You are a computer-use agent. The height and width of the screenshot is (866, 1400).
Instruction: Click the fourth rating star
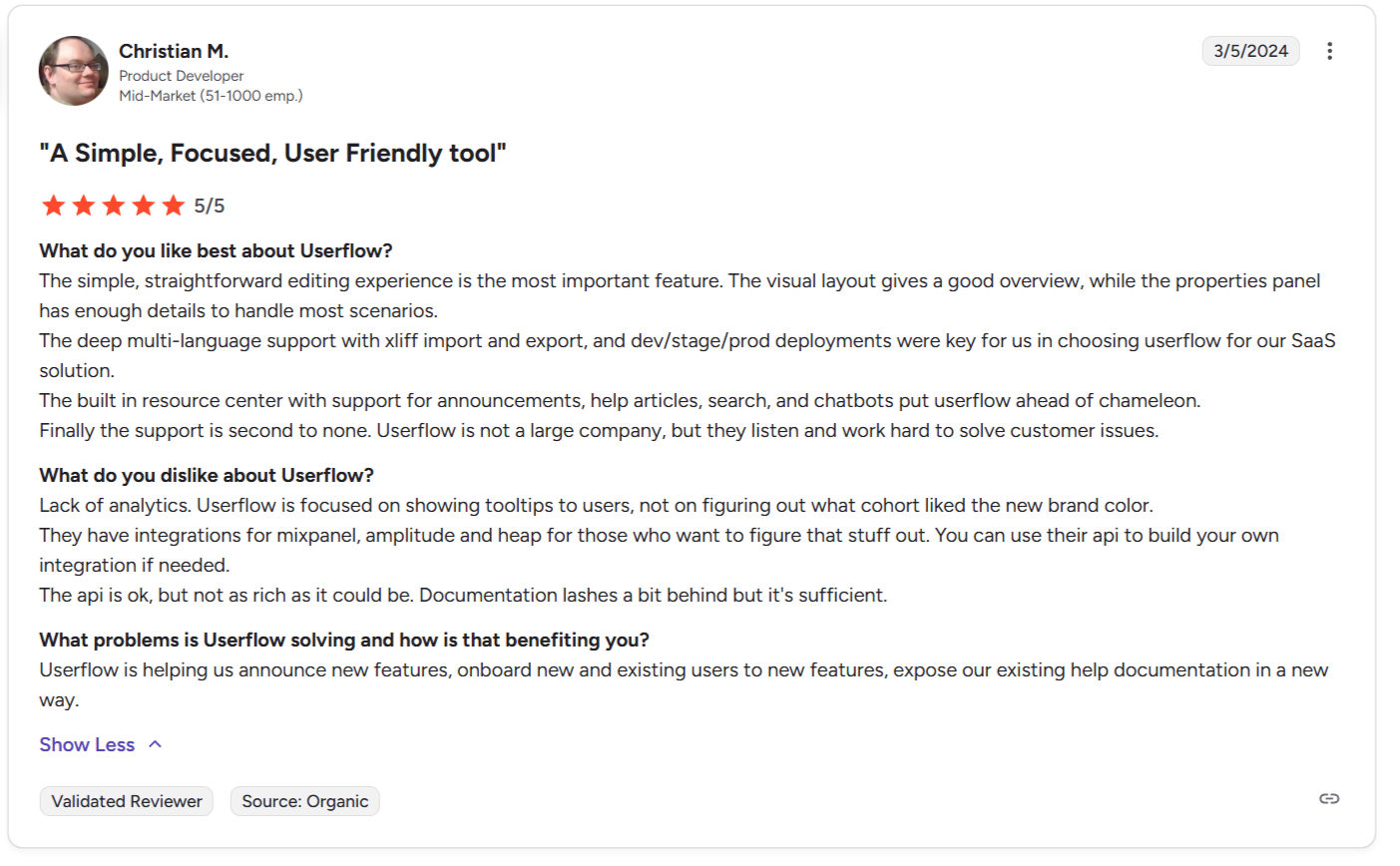pyautogui.click(x=144, y=206)
